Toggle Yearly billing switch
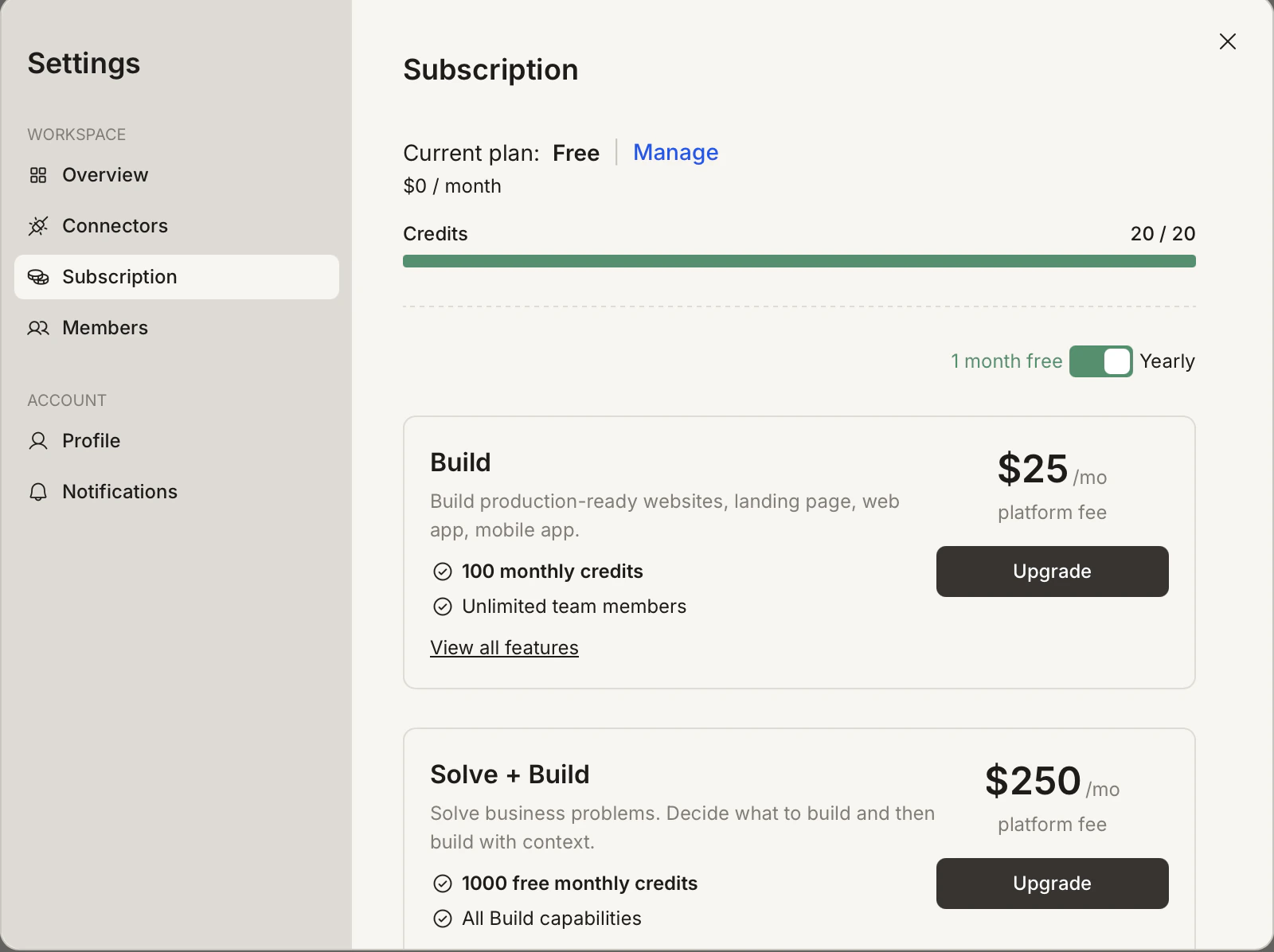This screenshot has width=1274, height=952. click(1102, 361)
